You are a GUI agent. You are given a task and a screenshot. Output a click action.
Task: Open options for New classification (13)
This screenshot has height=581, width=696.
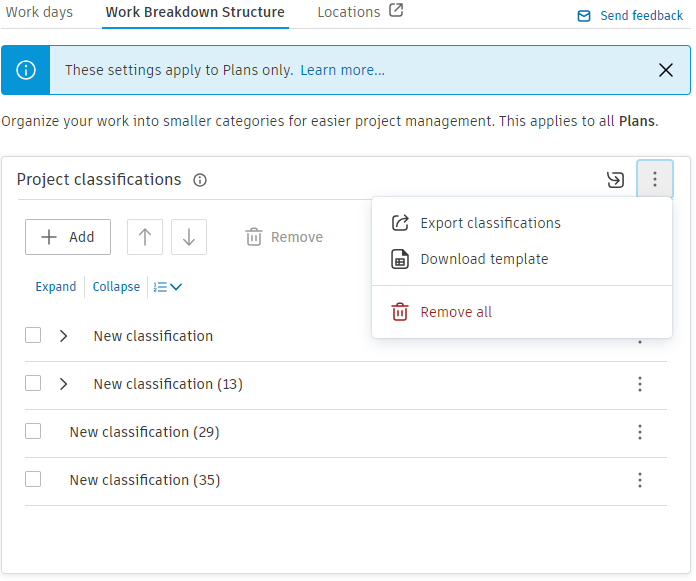coord(640,384)
